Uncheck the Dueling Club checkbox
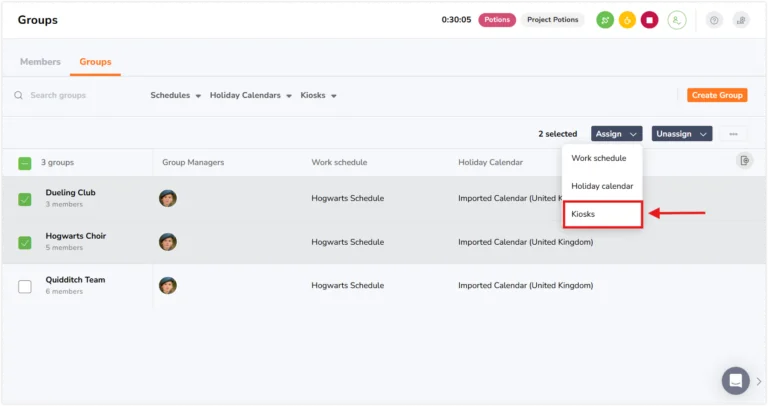The height and width of the screenshot is (406, 768). pos(24,199)
